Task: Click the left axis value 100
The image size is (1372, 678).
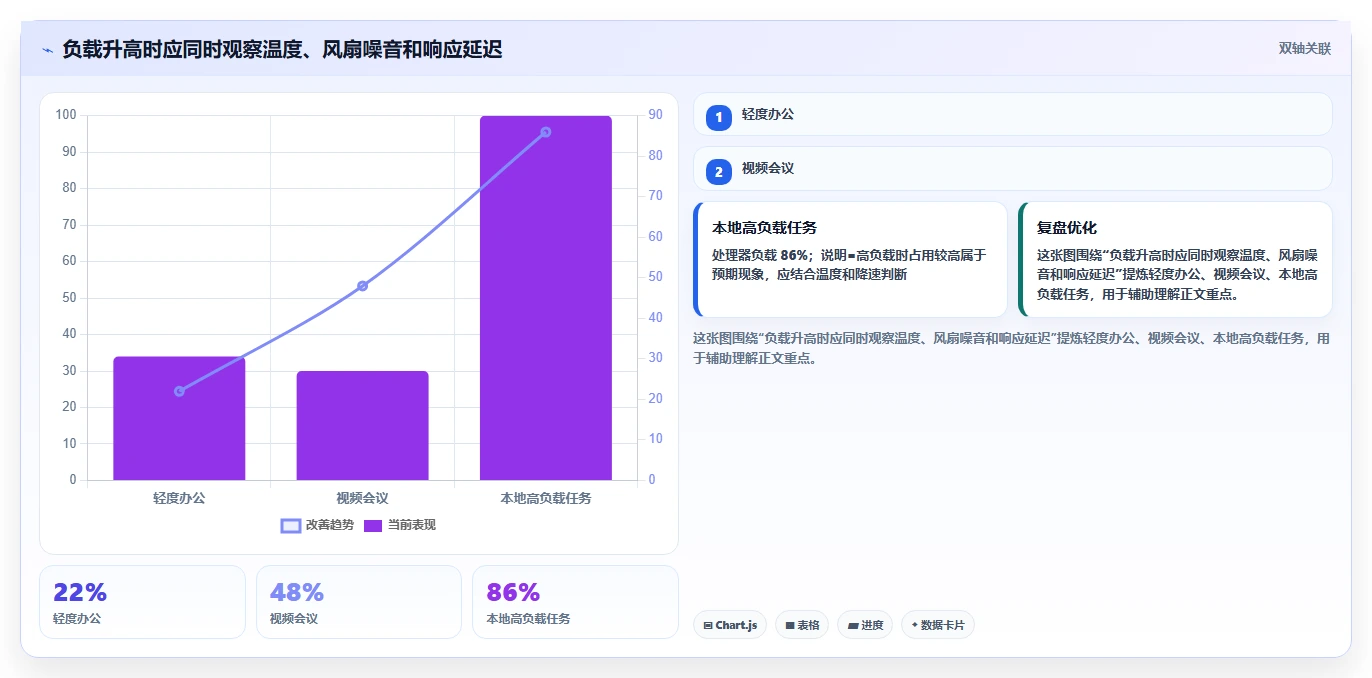Action: [x=66, y=115]
